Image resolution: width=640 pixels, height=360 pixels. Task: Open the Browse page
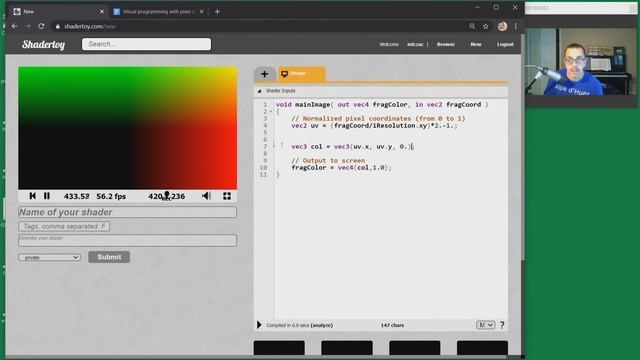tap(446, 44)
